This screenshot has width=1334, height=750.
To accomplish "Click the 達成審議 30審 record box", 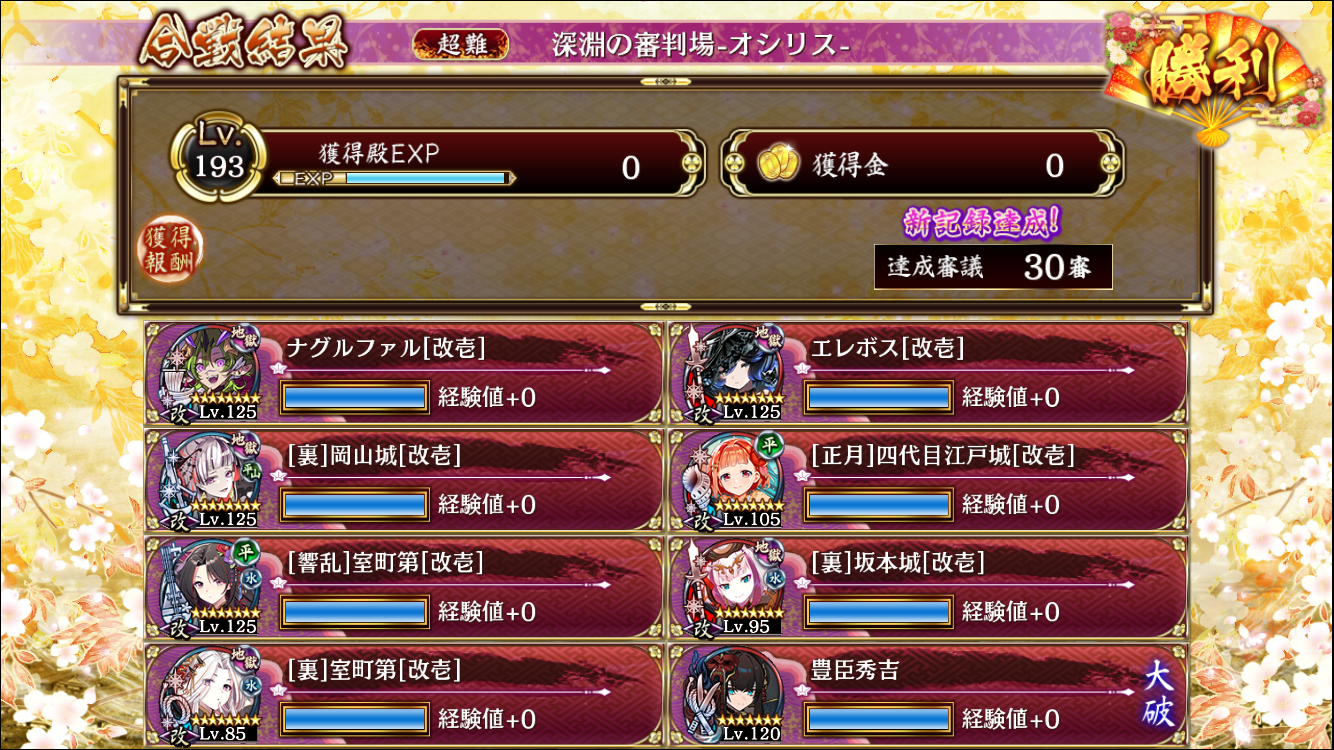I will tap(993, 267).
